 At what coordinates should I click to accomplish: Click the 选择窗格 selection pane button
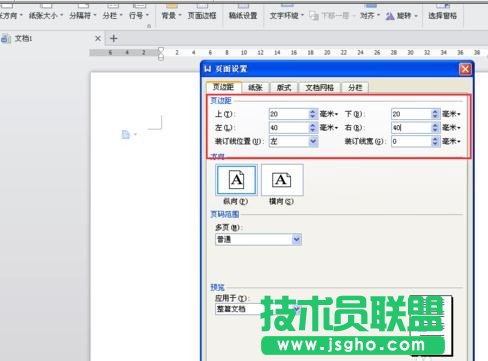pos(442,15)
